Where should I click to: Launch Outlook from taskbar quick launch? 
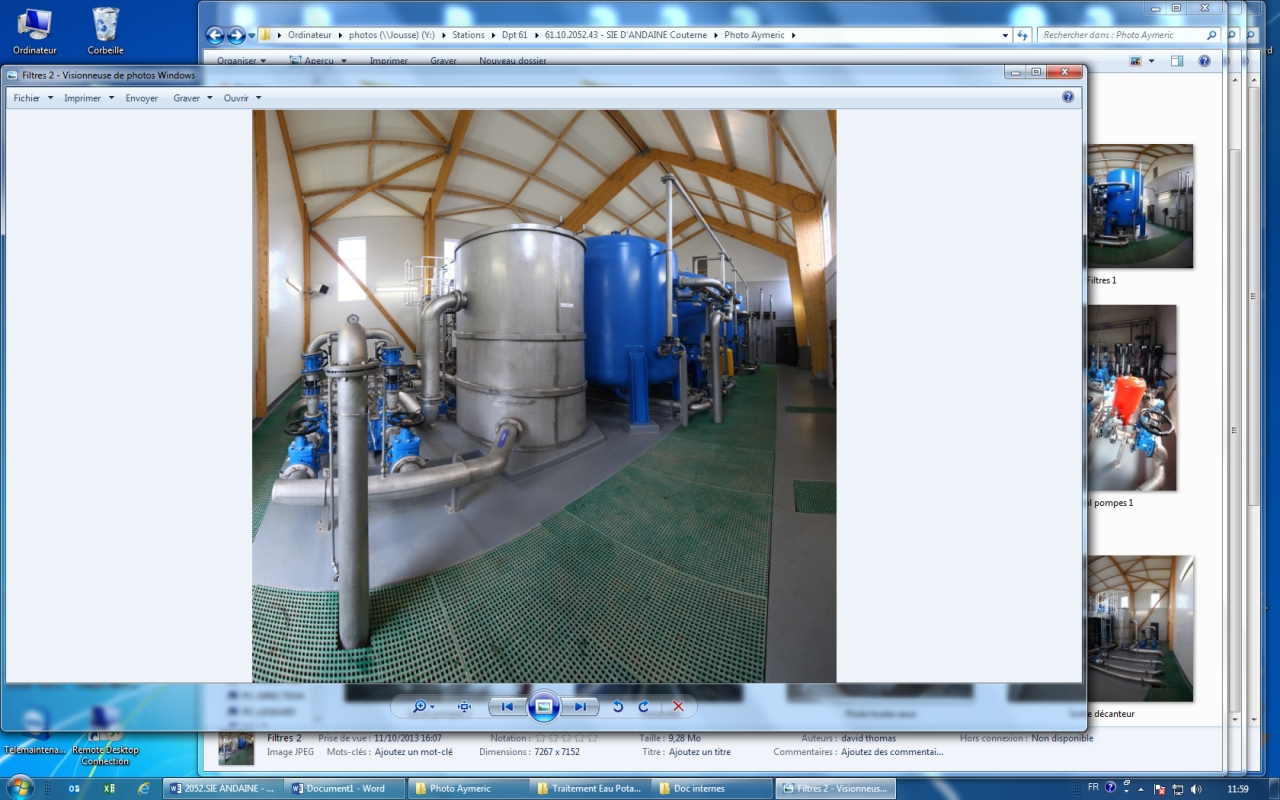tap(74, 788)
